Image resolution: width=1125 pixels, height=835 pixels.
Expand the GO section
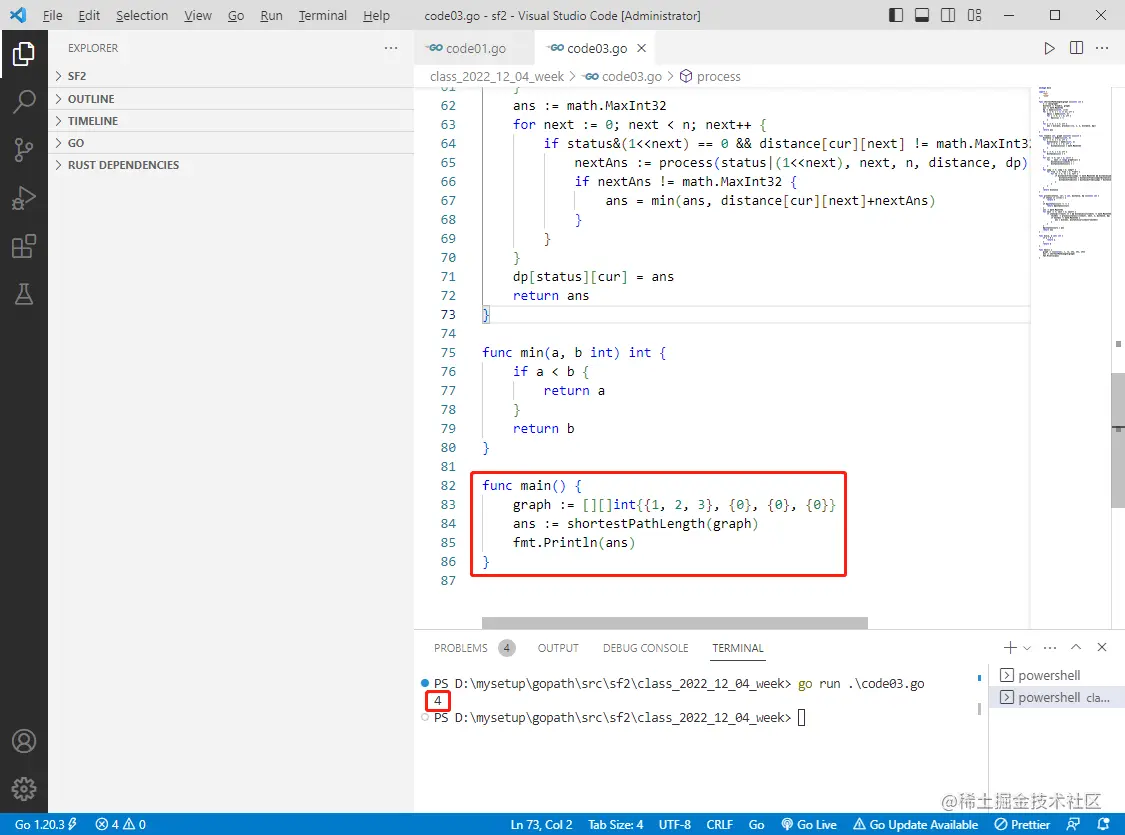(x=231, y=143)
